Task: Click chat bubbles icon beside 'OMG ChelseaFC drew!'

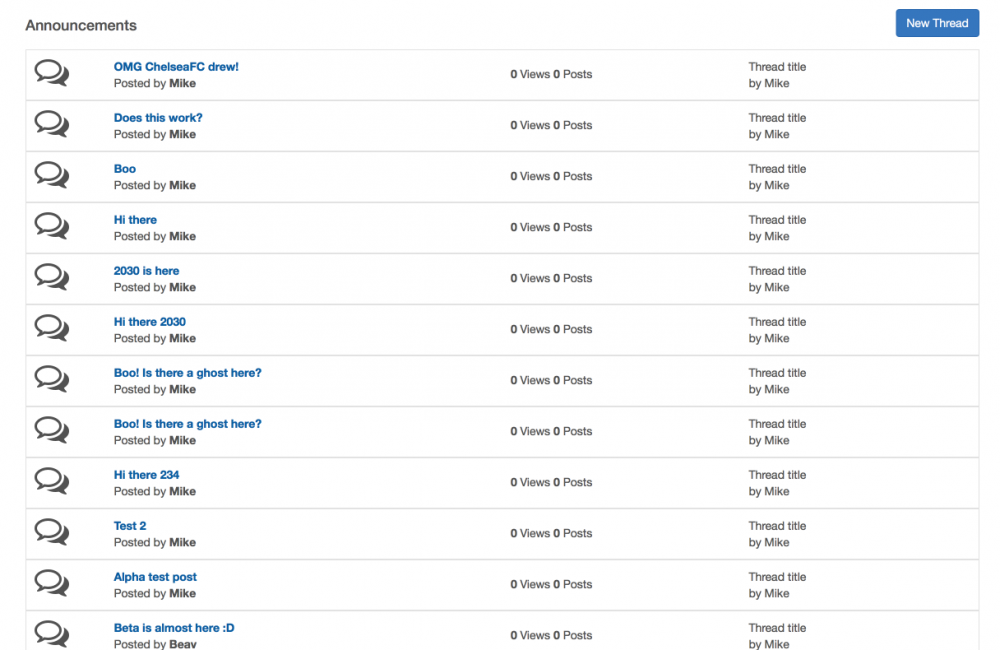Action: (x=52, y=73)
